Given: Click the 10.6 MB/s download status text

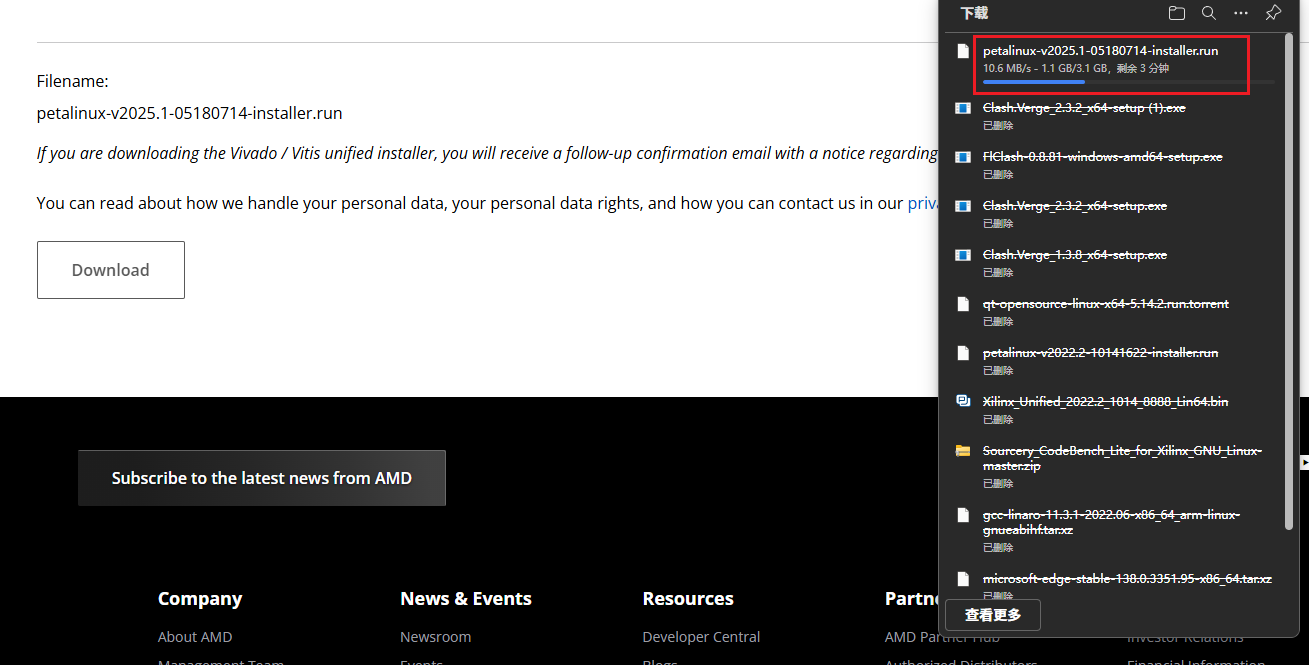Looking at the screenshot, I should (1076, 68).
